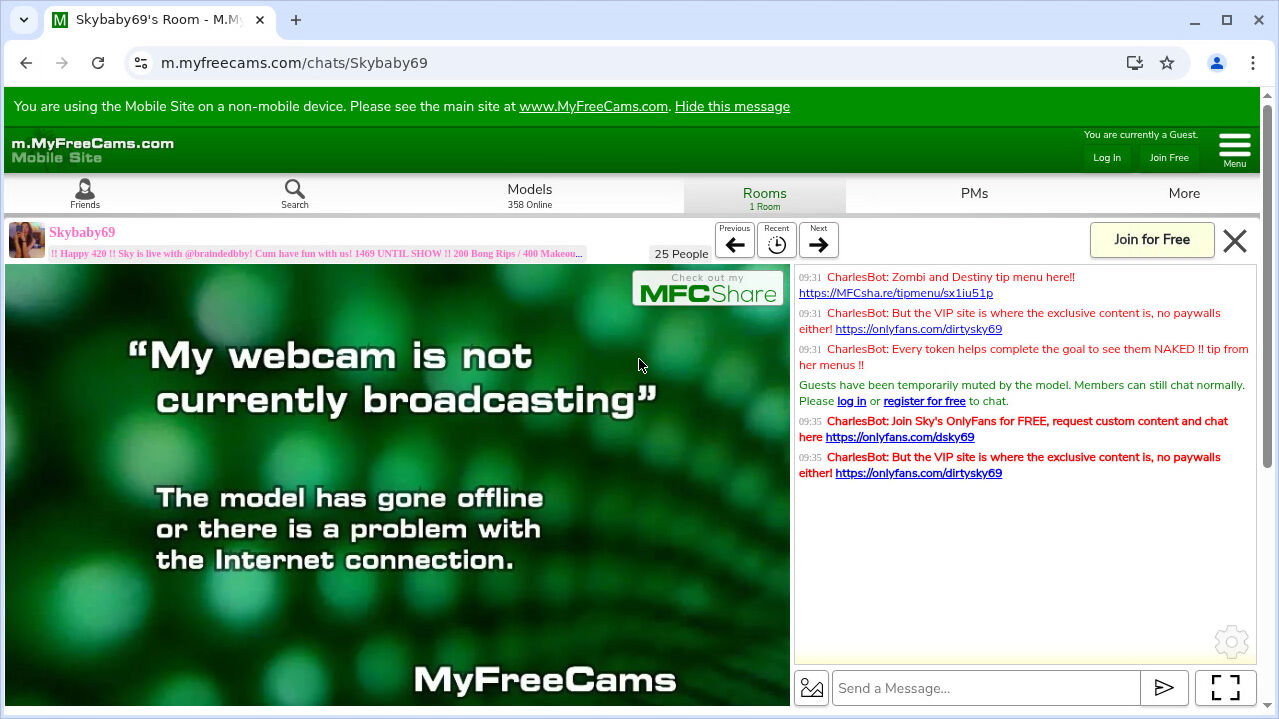The height and width of the screenshot is (719, 1279).
Task: Expand the Chrome tab search dropdown
Action: pyautogui.click(x=24, y=20)
